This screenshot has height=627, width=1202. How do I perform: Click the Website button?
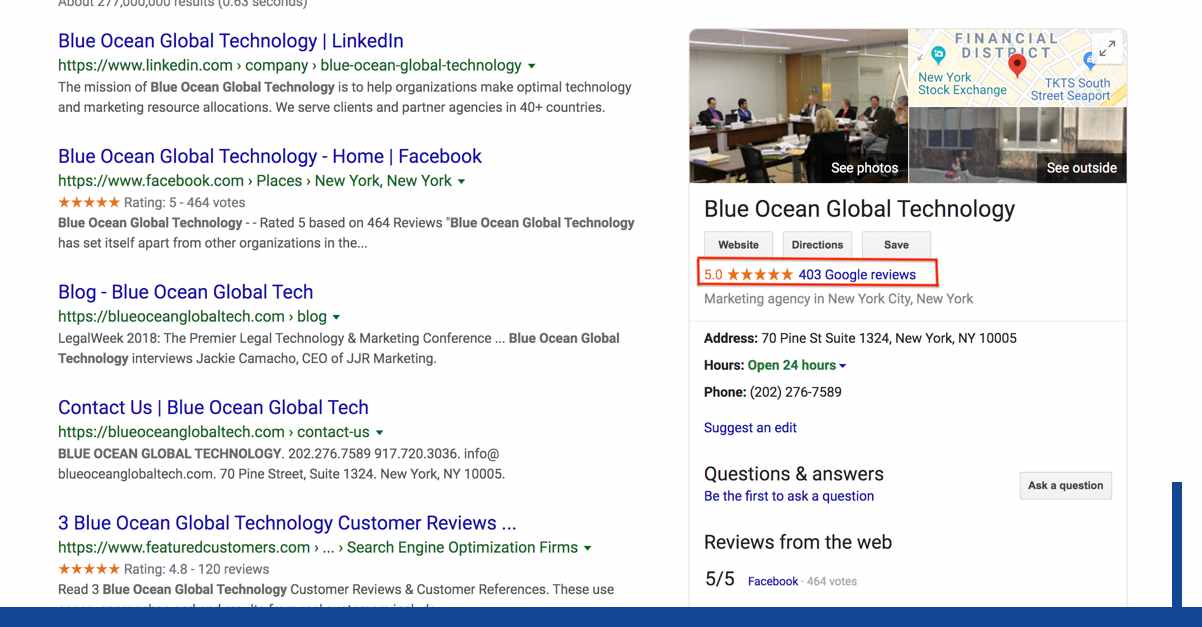738,243
